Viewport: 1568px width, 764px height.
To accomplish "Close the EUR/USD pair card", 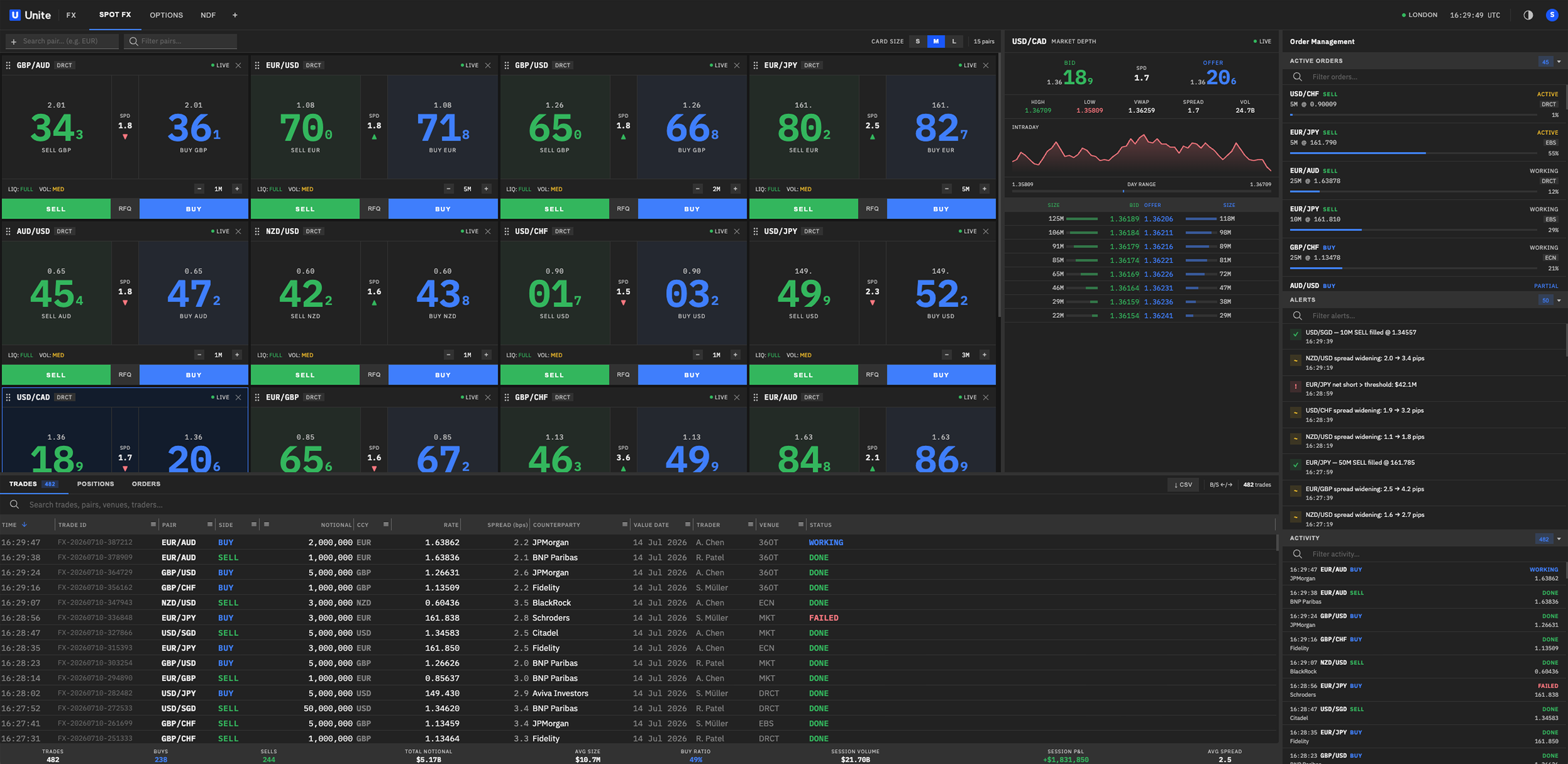I will point(488,65).
